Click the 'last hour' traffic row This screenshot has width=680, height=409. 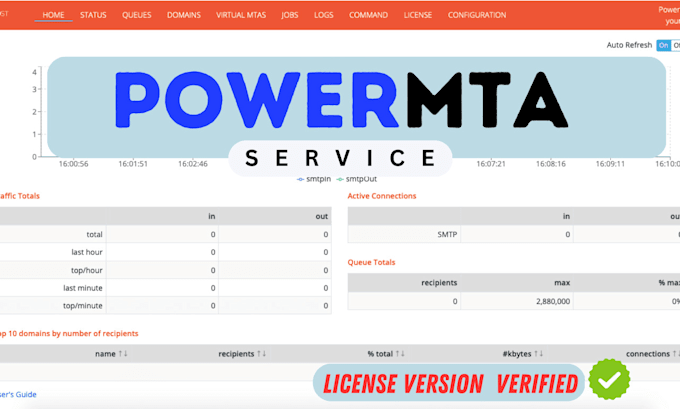[x=165, y=252]
